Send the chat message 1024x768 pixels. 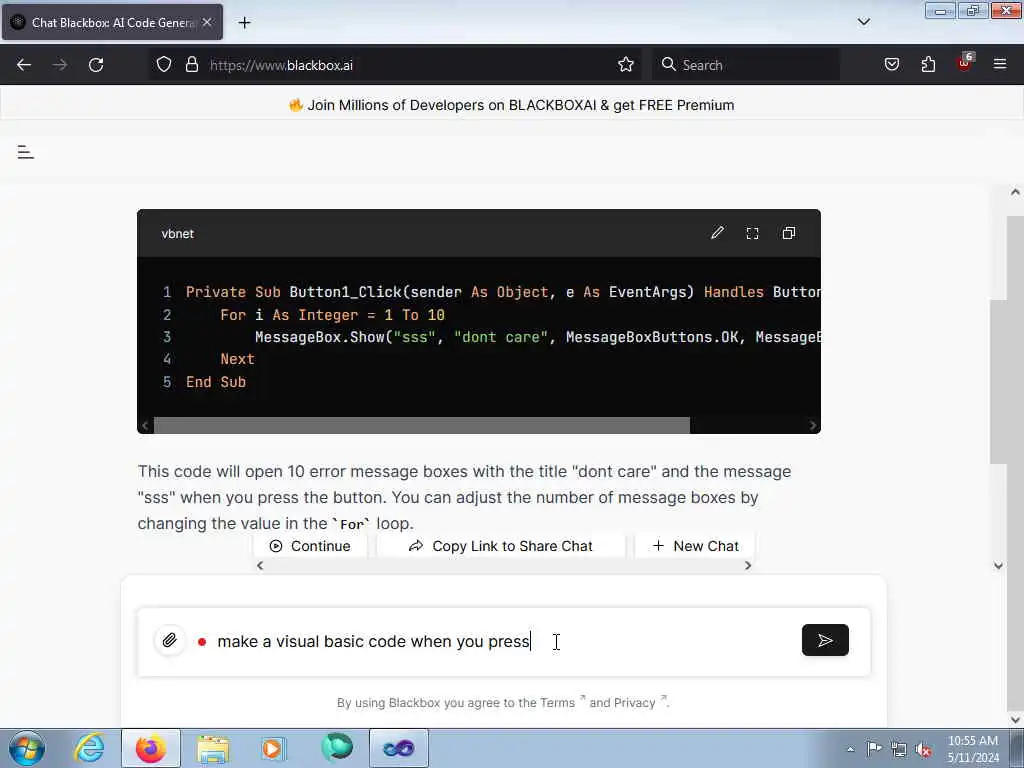(x=825, y=640)
